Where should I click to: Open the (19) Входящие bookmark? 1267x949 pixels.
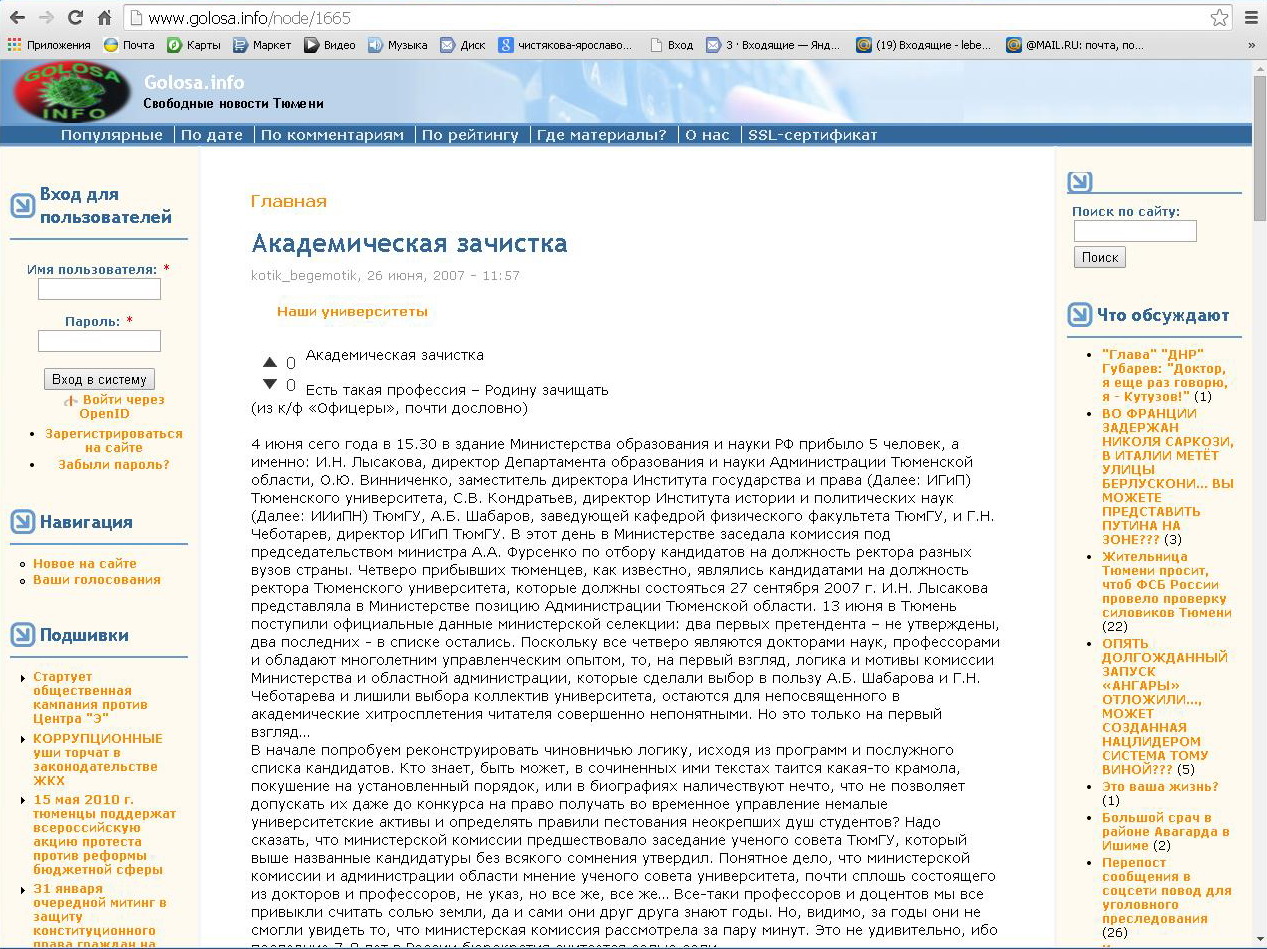[x=925, y=45]
